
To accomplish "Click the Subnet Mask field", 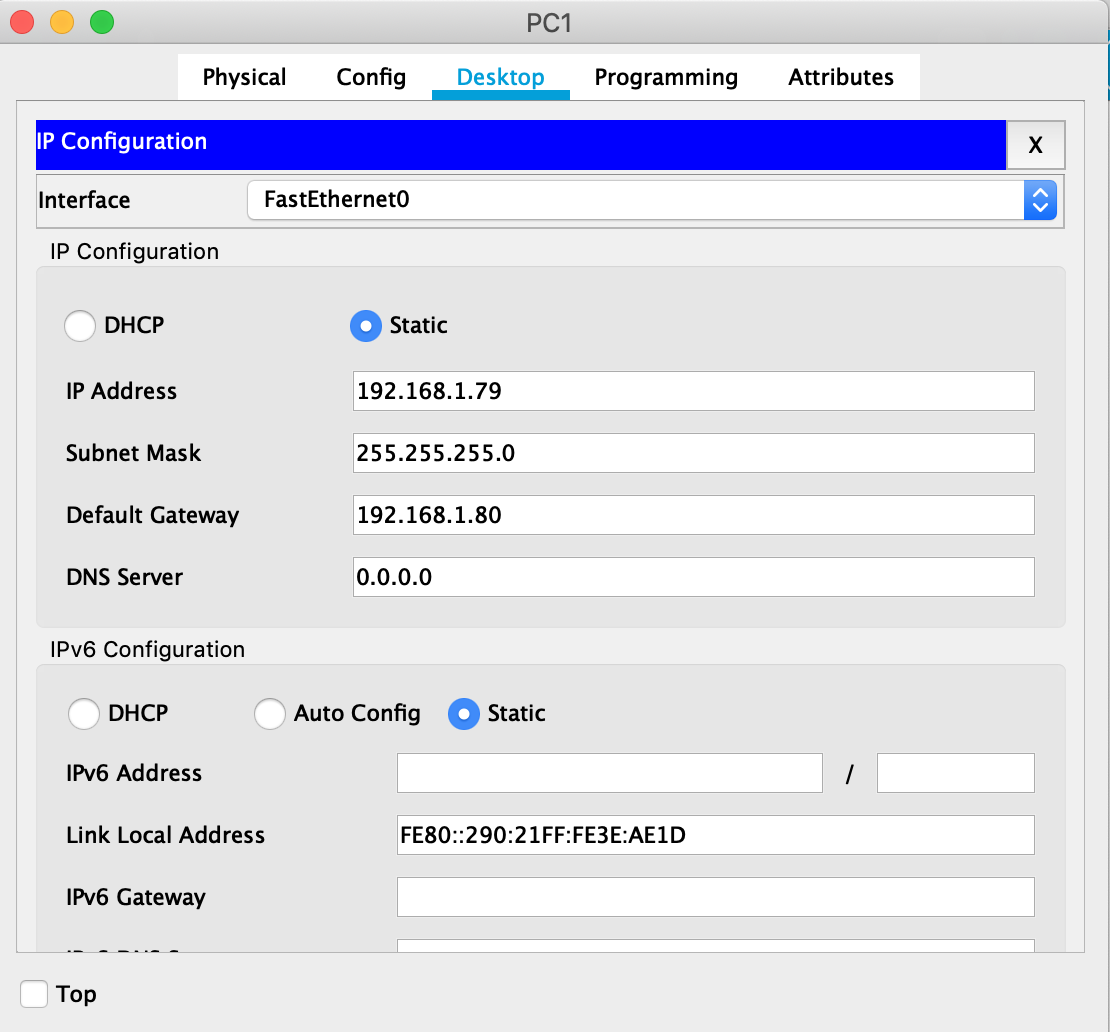I will [x=693, y=453].
